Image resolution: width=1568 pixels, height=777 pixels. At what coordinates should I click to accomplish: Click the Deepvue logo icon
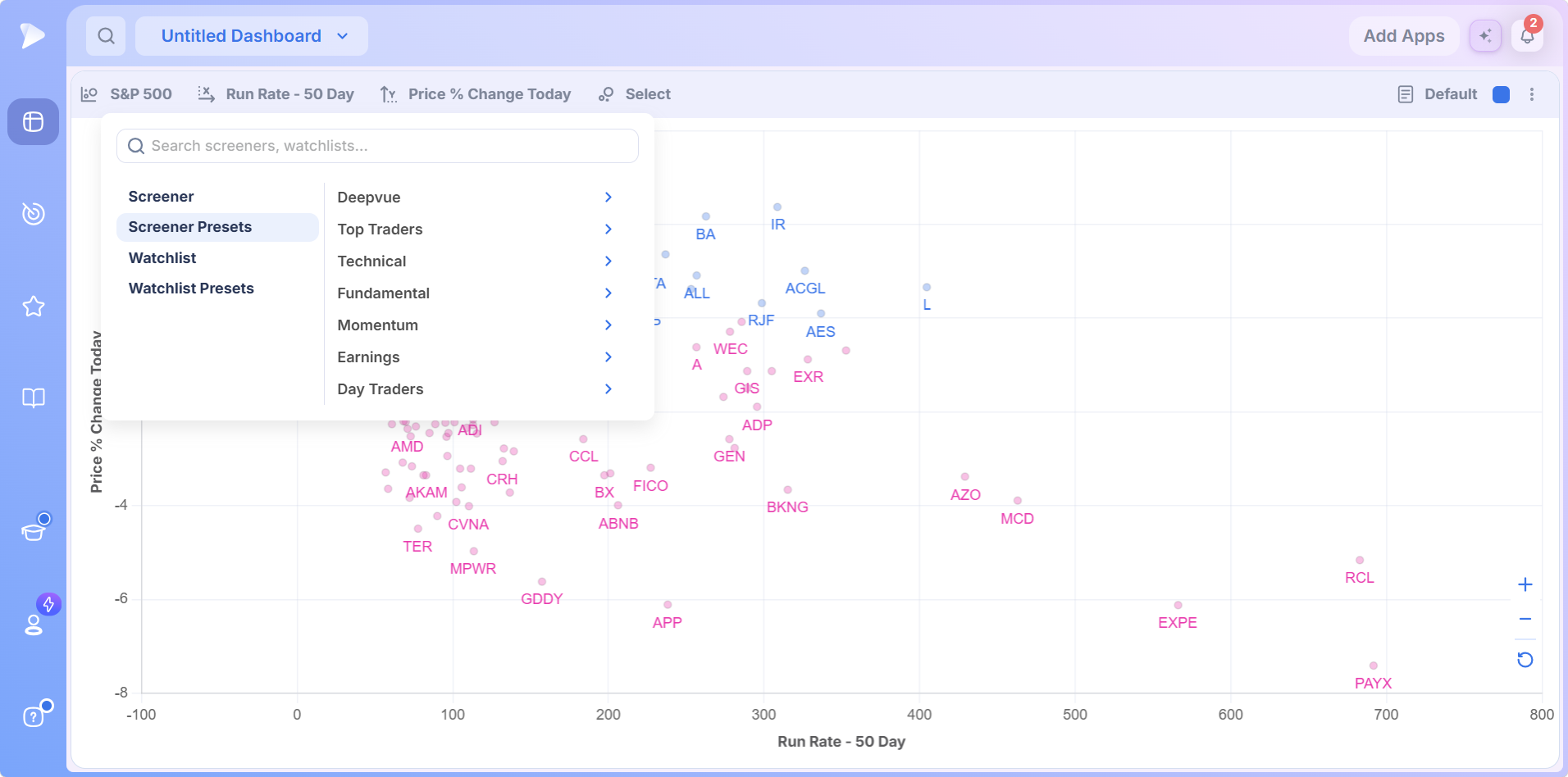32,35
